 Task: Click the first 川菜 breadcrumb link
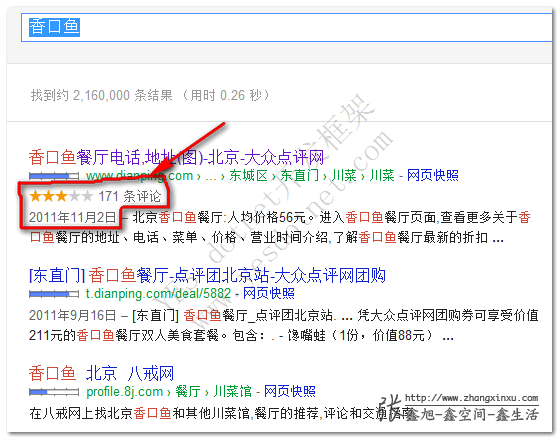coord(344,175)
